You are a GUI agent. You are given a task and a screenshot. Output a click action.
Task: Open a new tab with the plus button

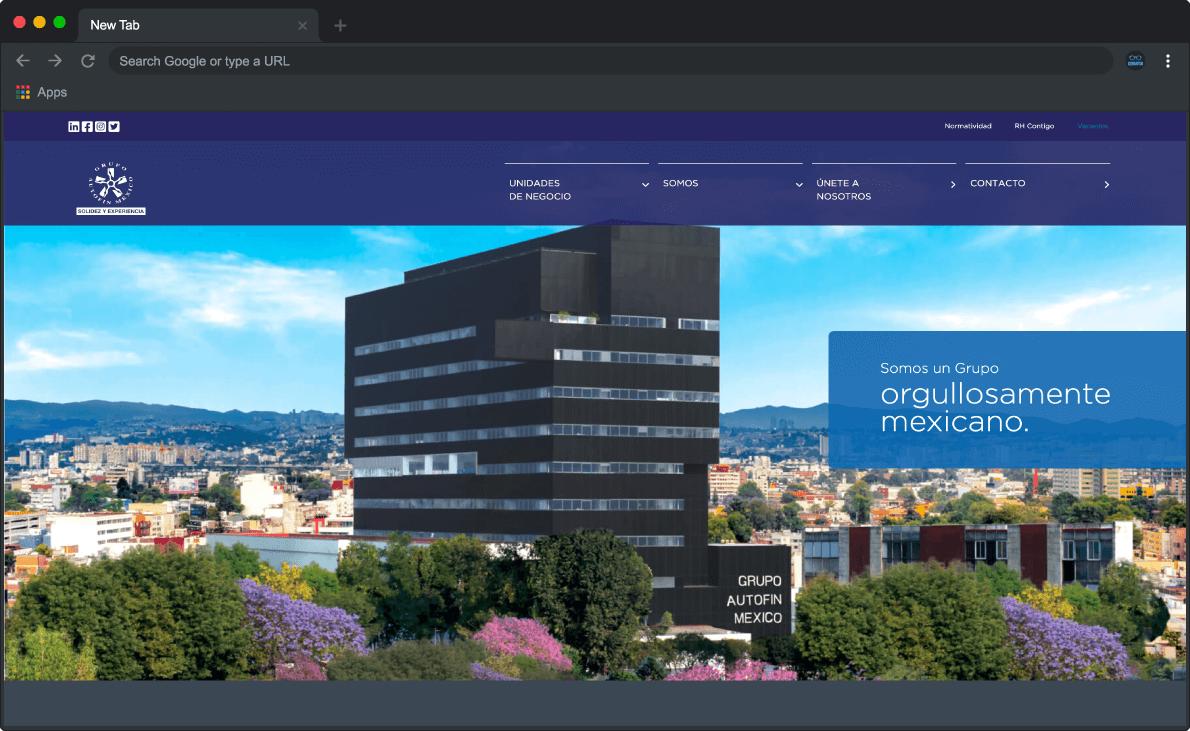point(340,26)
